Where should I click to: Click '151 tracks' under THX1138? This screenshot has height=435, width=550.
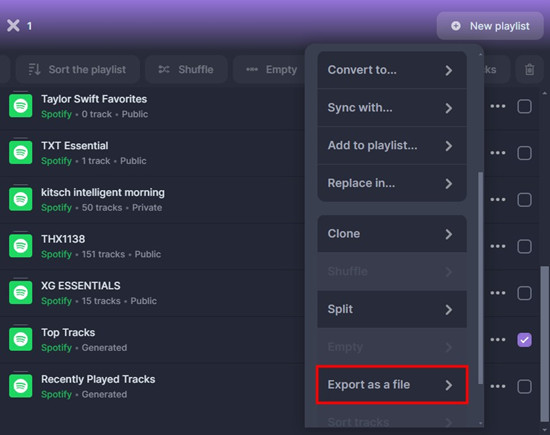103,254
